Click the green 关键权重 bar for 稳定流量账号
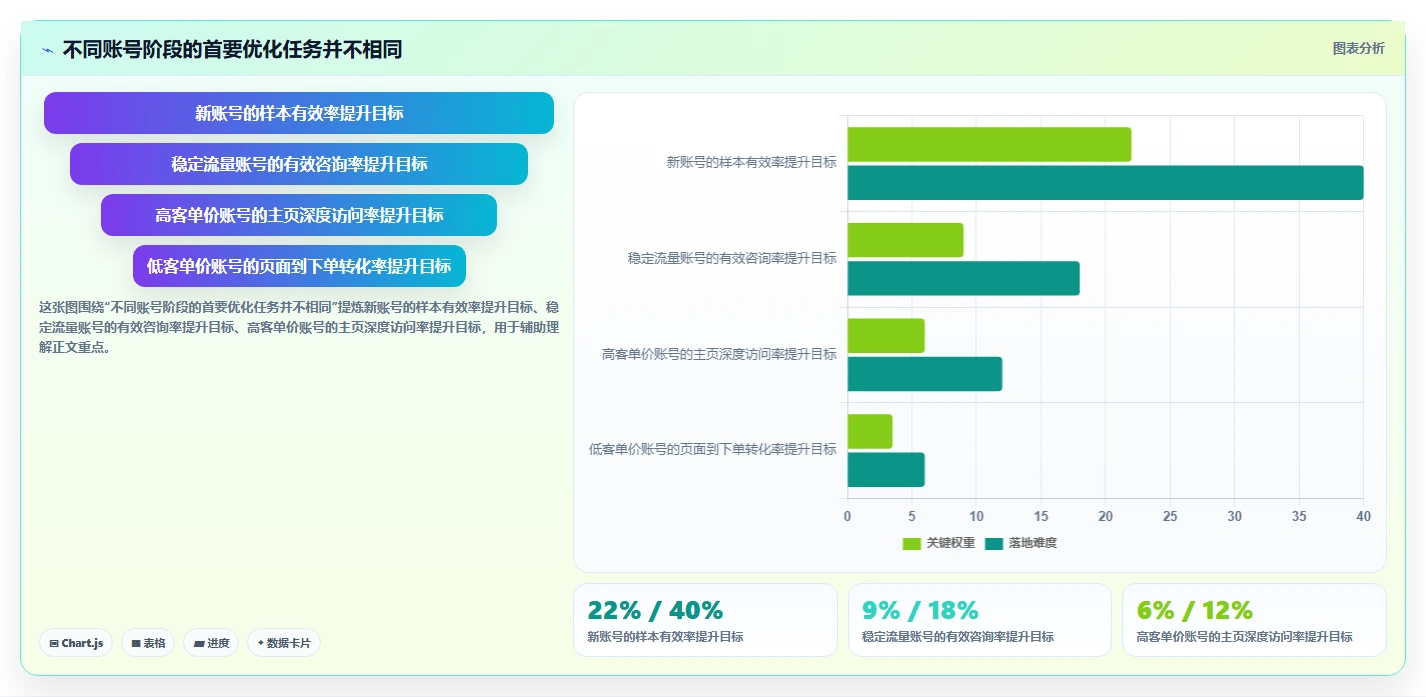The height and width of the screenshot is (697, 1426). click(905, 240)
